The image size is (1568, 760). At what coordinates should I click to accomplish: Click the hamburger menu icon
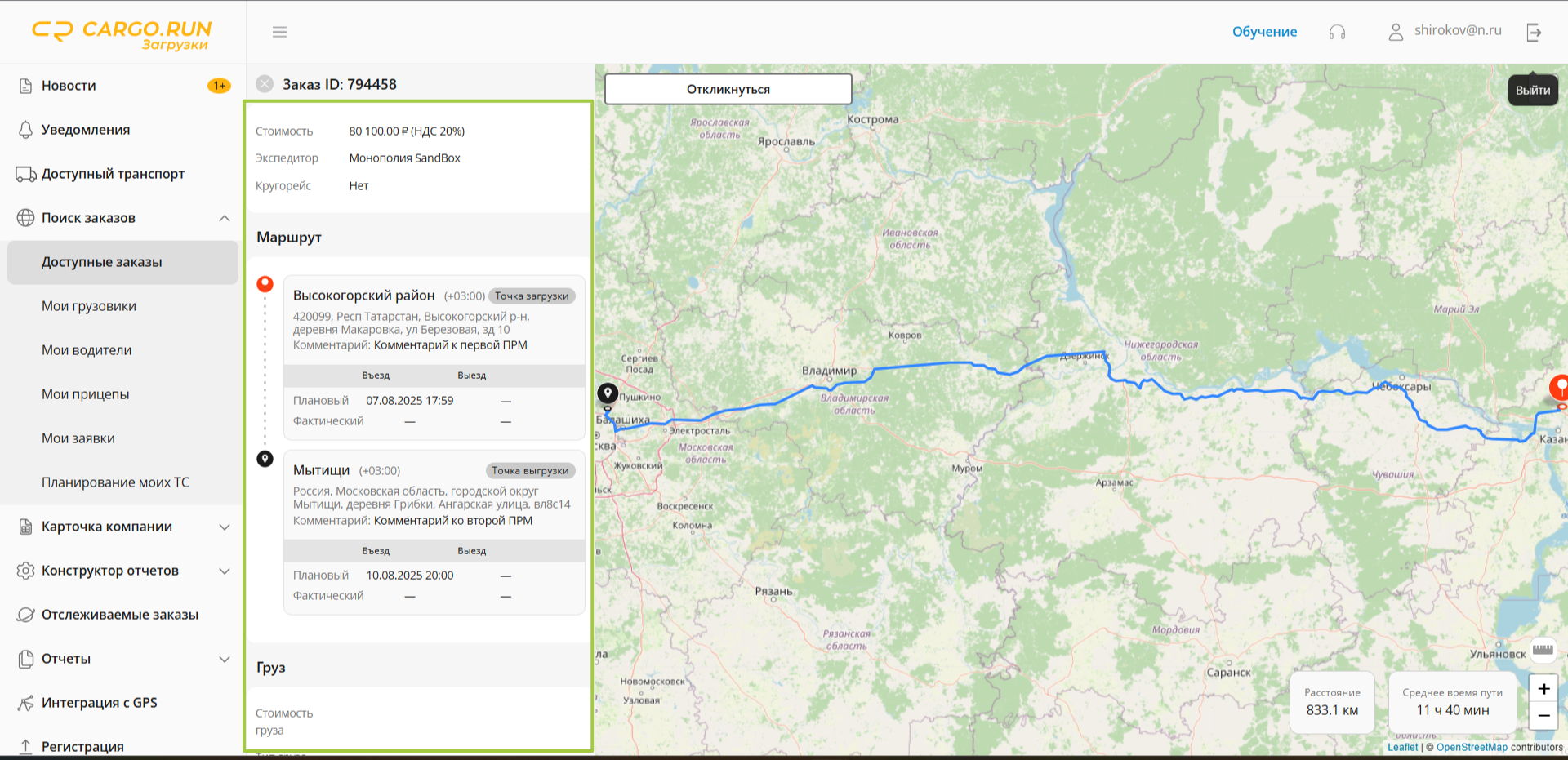click(x=279, y=32)
